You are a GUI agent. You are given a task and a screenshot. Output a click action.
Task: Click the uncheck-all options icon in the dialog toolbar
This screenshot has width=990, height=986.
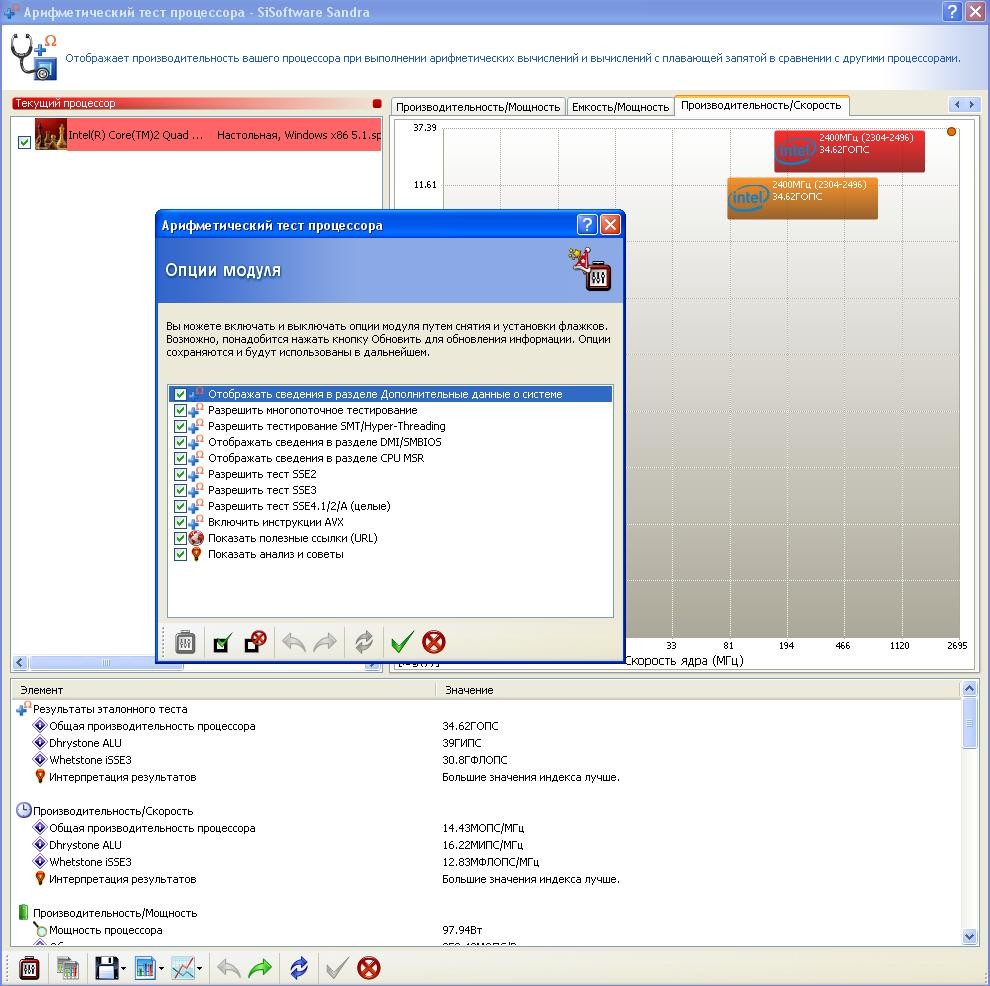pyautogui.click(x=256, y=643)
